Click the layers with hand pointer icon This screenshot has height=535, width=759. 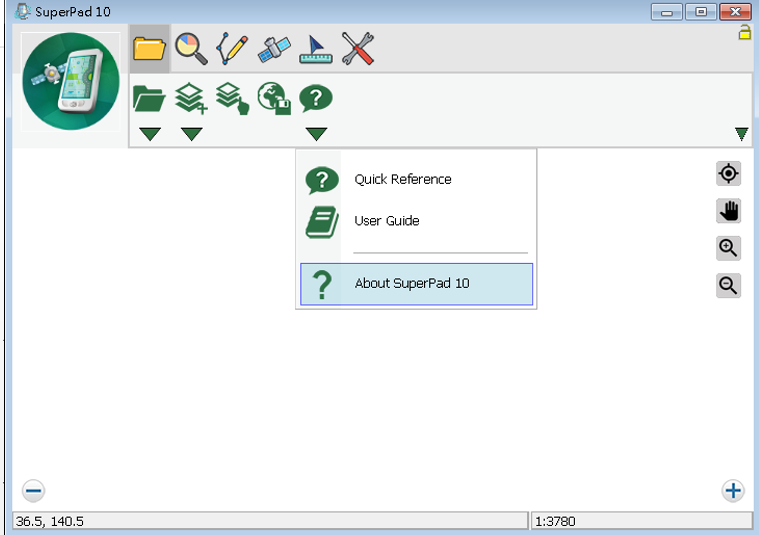pyautogui.click(x=233, y=98)
